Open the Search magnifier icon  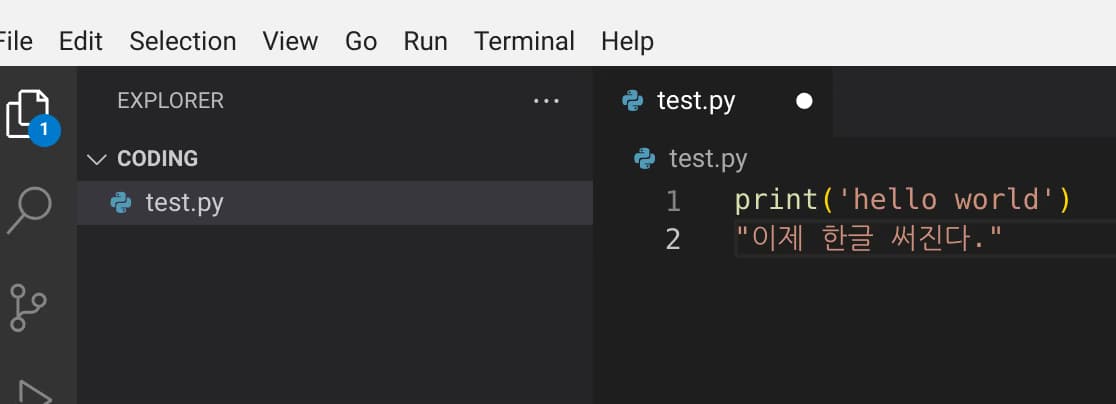28,210
